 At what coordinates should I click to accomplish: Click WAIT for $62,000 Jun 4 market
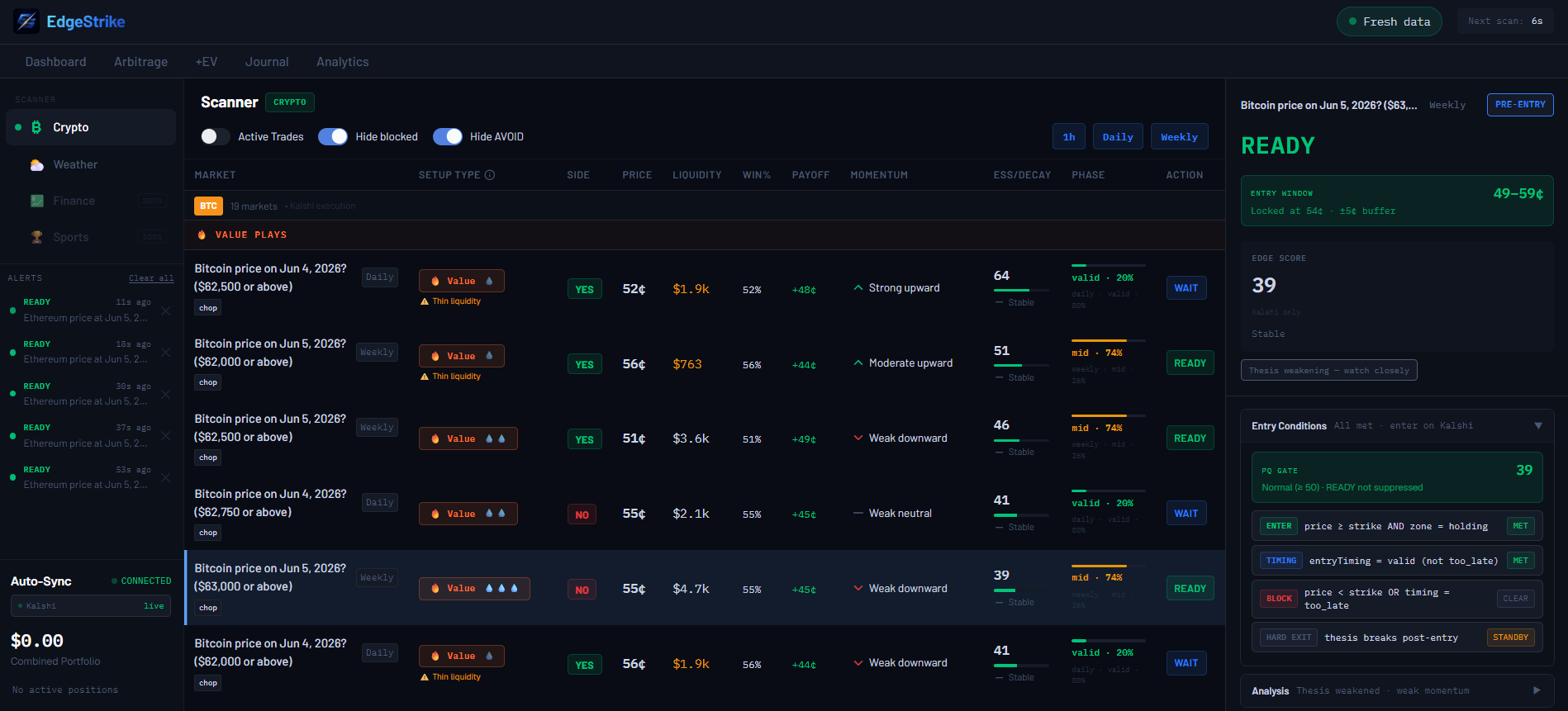pyautogui.click(x=1186, y=663)
